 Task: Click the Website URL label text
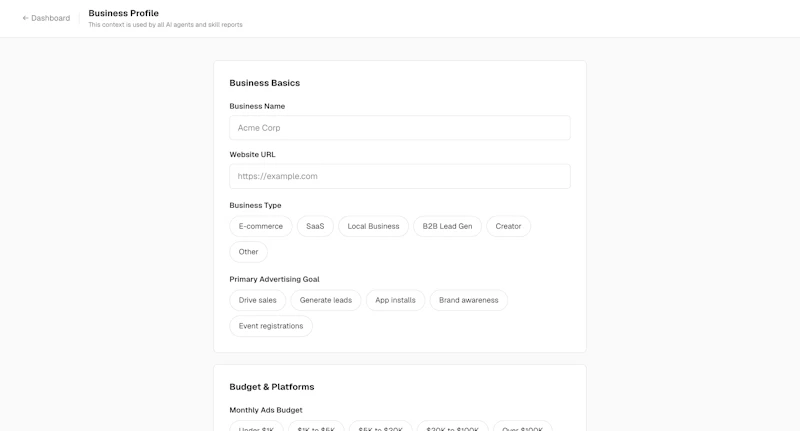pyautogui.click(x=253, y=155)
